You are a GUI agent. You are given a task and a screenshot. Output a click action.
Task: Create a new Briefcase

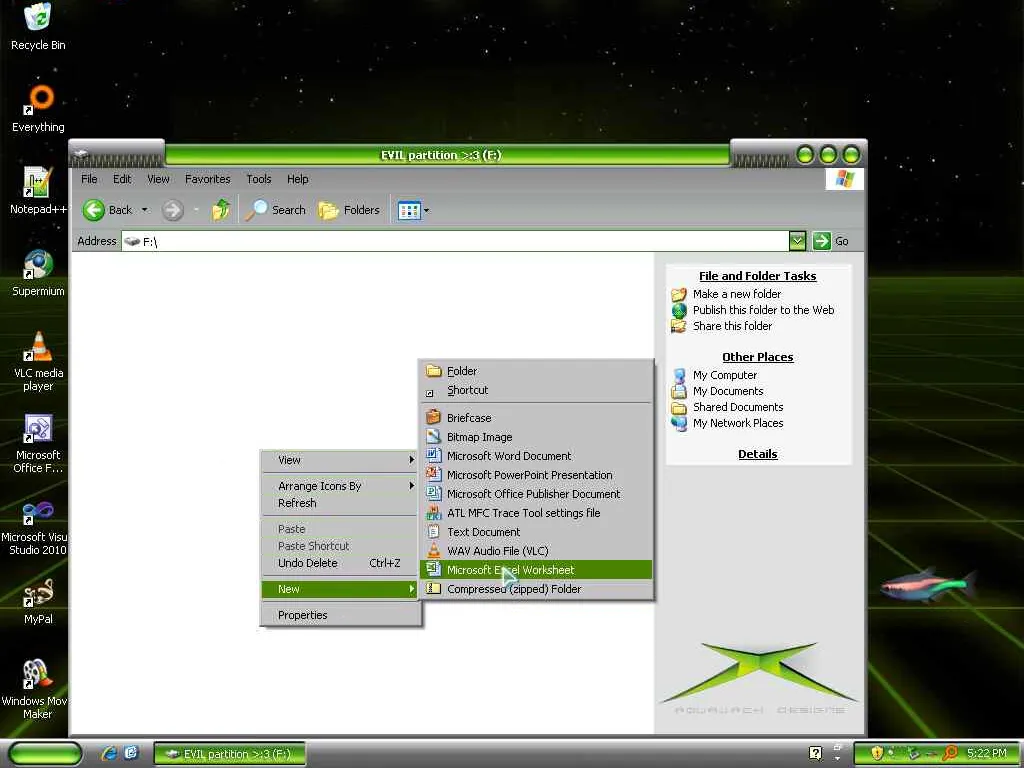536,418
